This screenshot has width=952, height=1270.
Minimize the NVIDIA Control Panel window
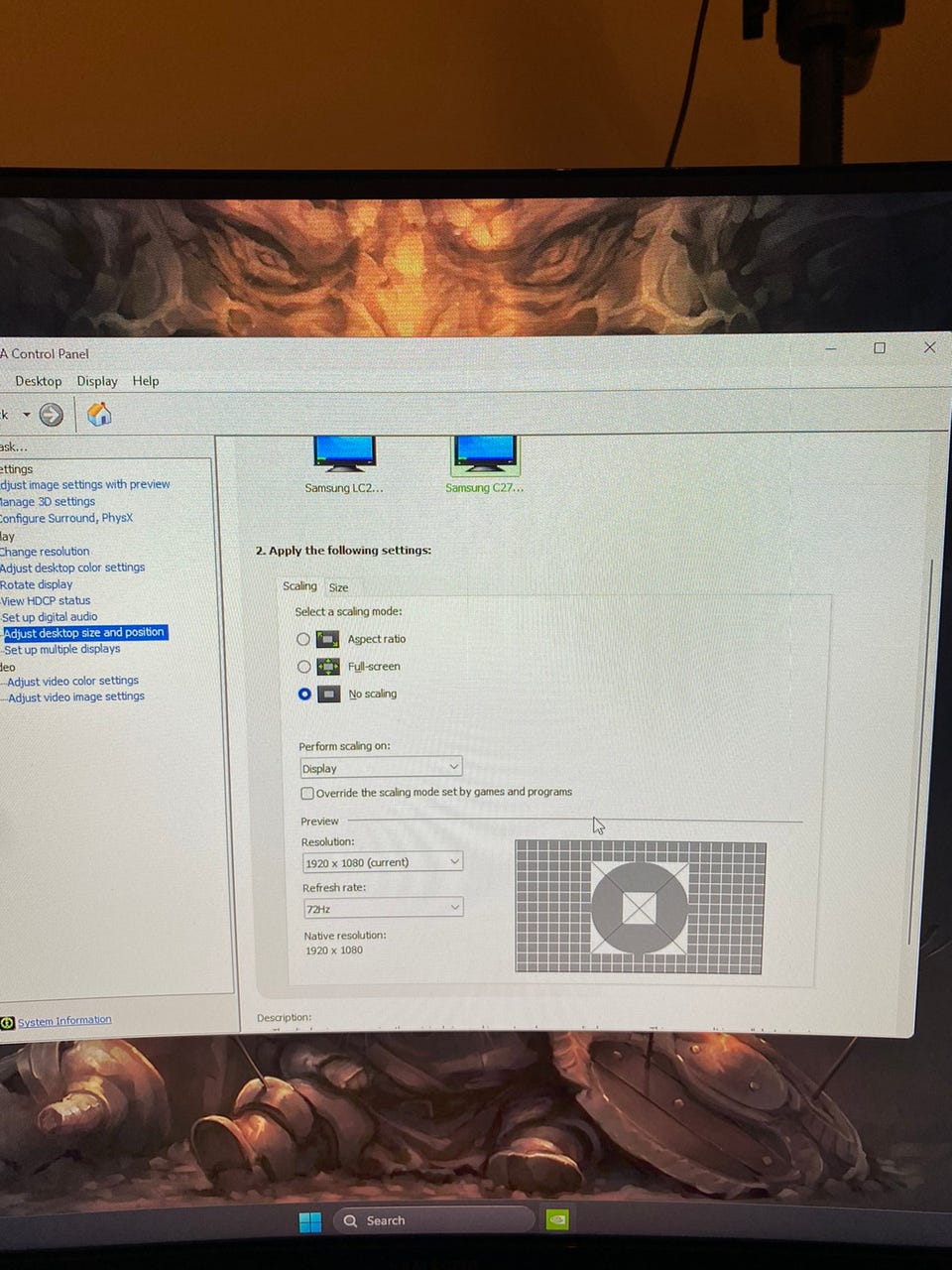pos(831,348)
